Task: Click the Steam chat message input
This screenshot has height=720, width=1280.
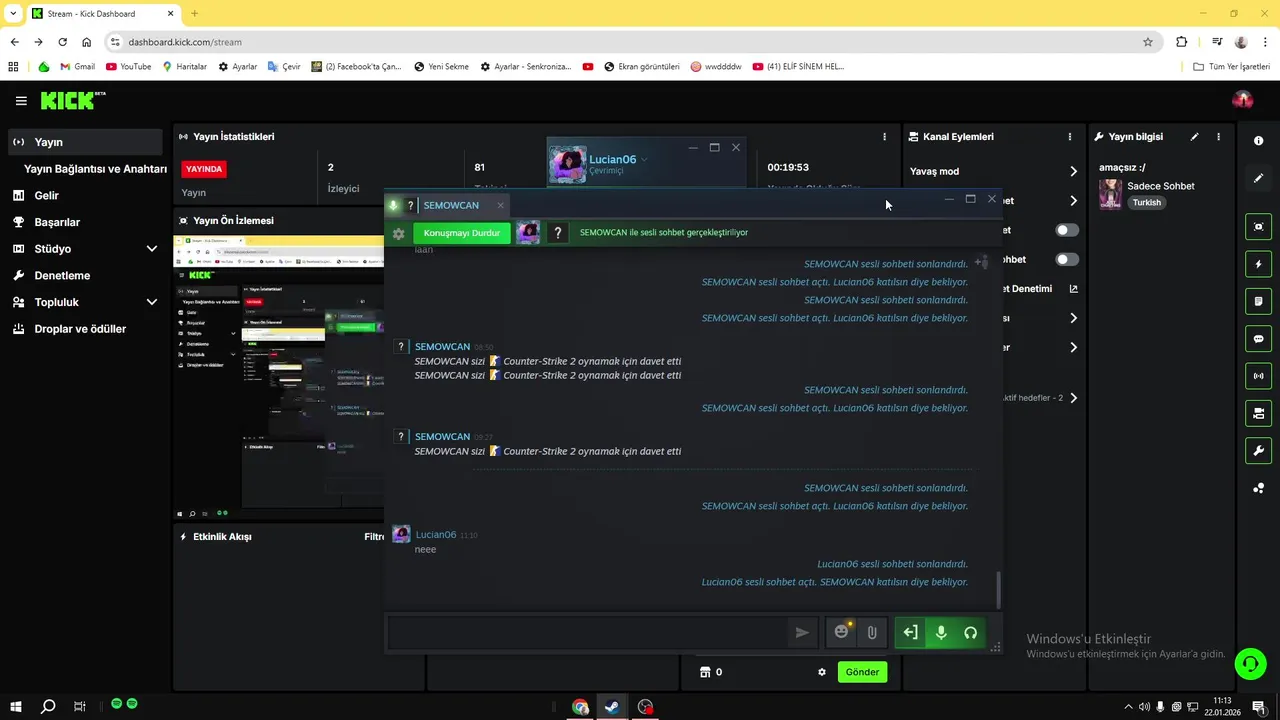Action: (x=588, y=633)
